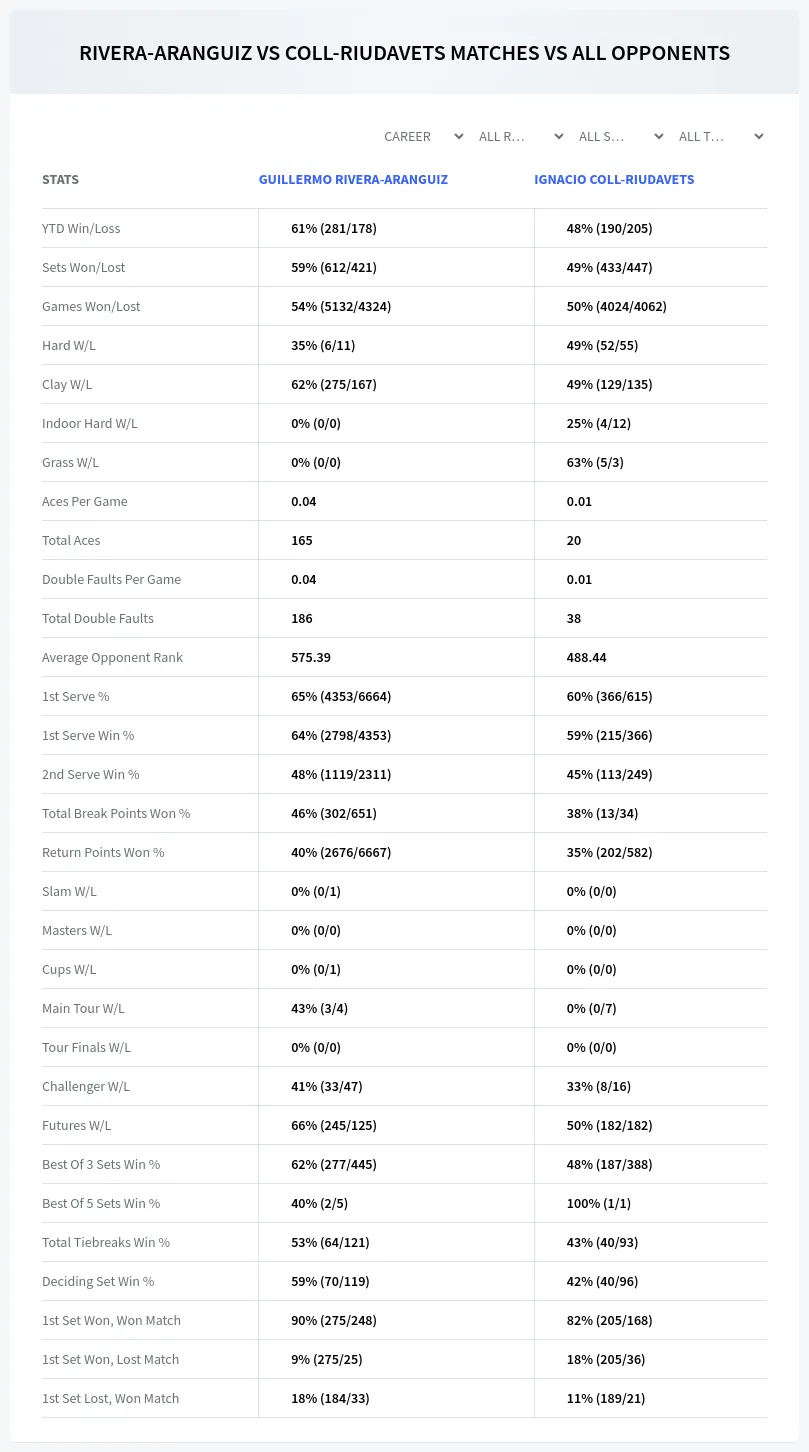Select the Deciding Set Win % label
The width and height of the screenshot is (809, 1452).
[98, 1281]
